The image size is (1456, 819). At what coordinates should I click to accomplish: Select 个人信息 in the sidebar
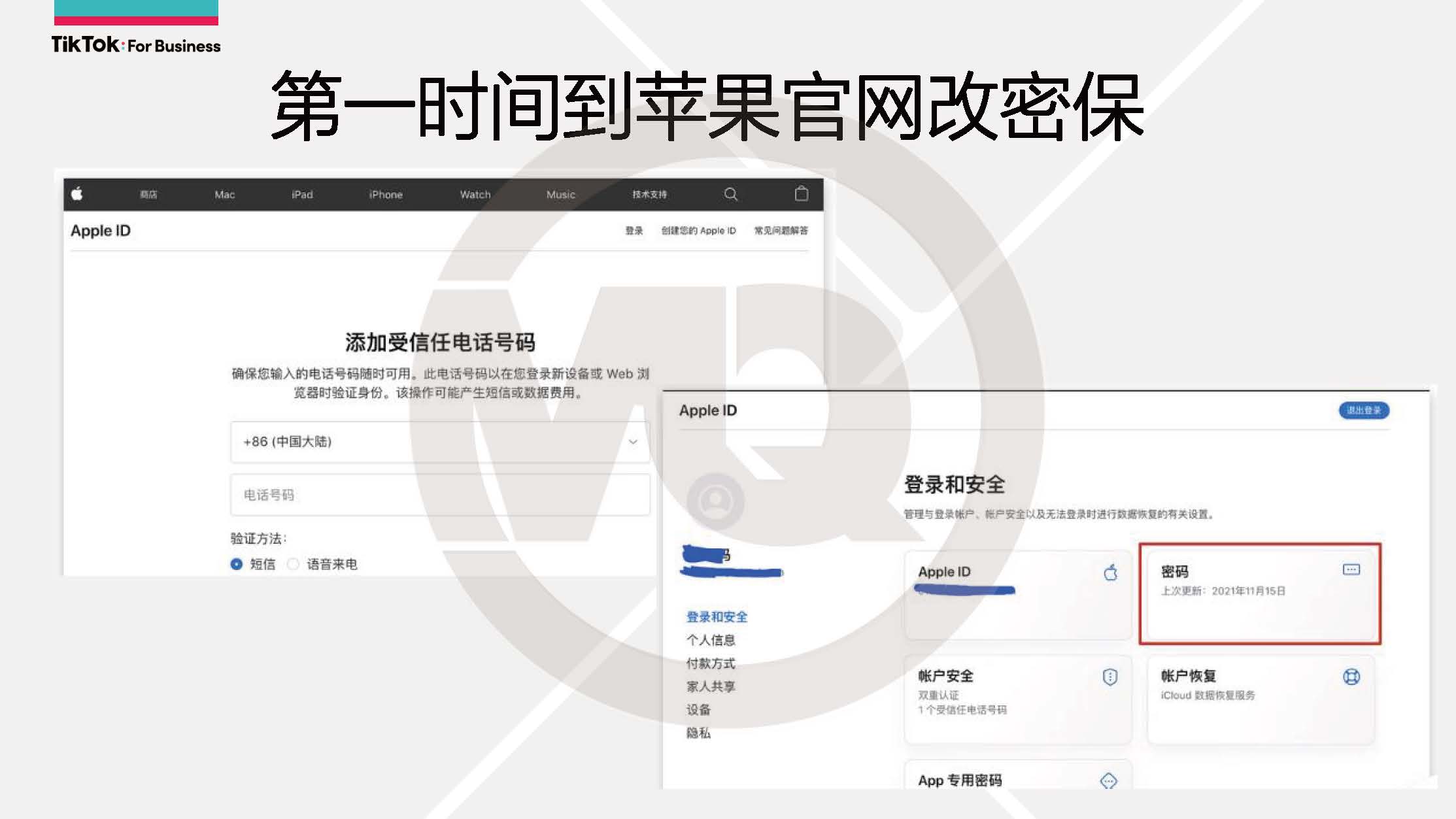(711, 640)
